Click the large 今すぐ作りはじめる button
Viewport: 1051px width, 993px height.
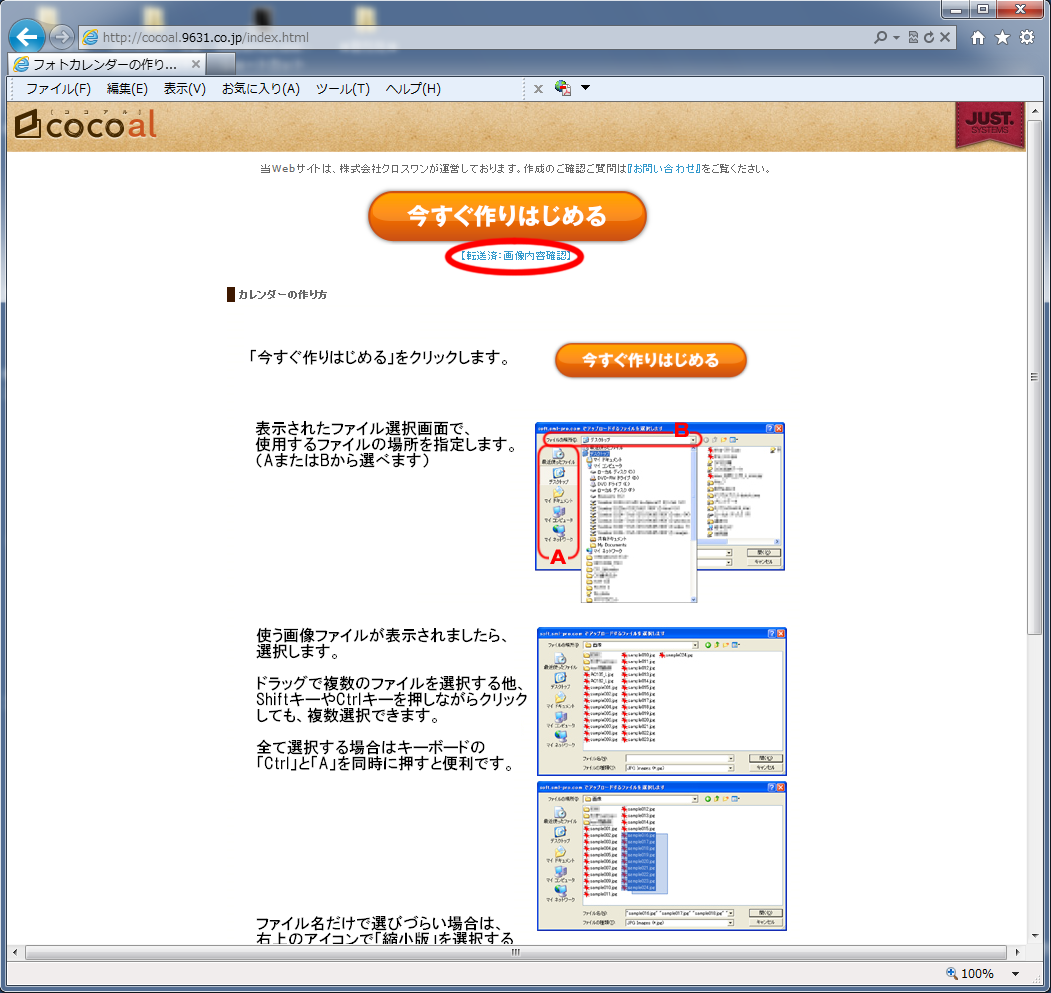tap(507, 216)
